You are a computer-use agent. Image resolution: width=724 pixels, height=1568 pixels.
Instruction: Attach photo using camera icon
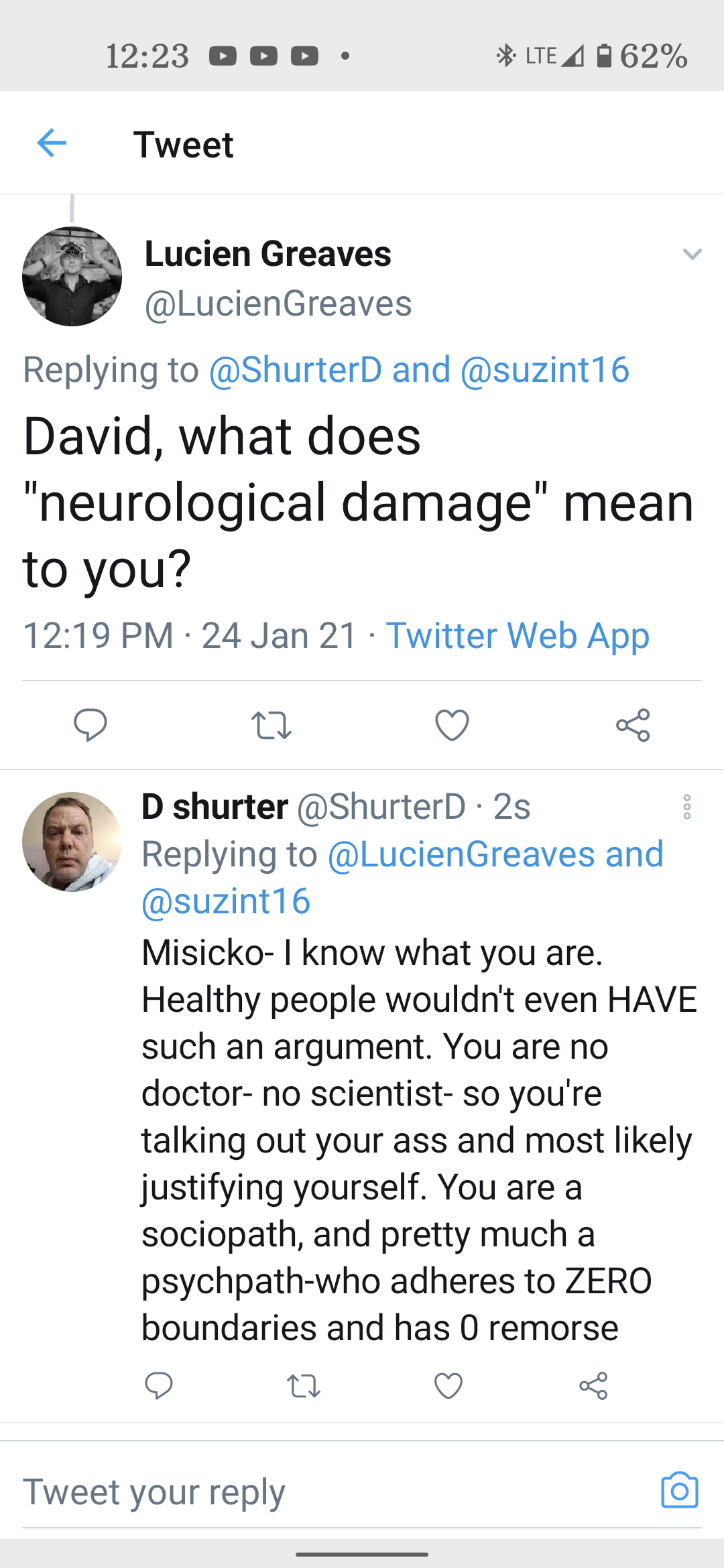pos(679,1490)
